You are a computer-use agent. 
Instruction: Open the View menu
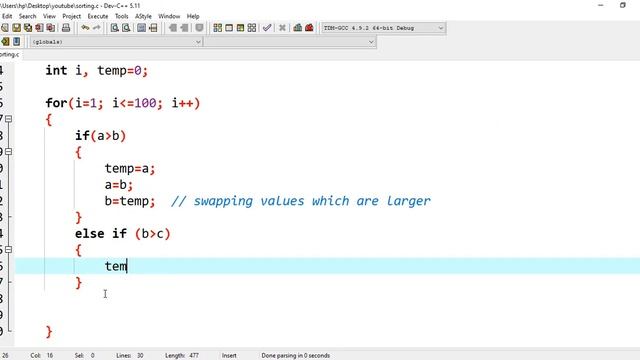click(x=49, y=16)
